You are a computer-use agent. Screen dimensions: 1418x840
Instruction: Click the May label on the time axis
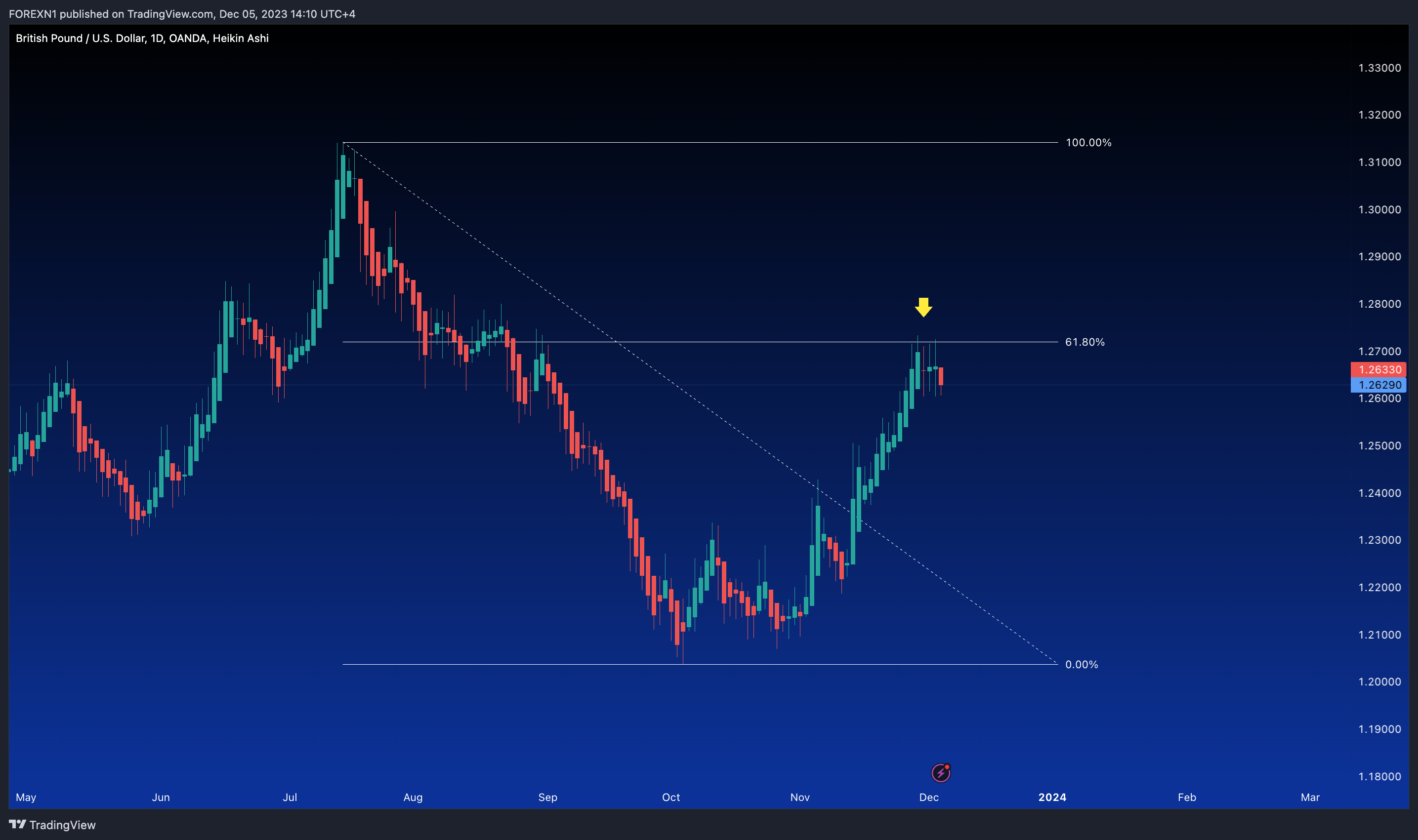[x=26, y=798]
